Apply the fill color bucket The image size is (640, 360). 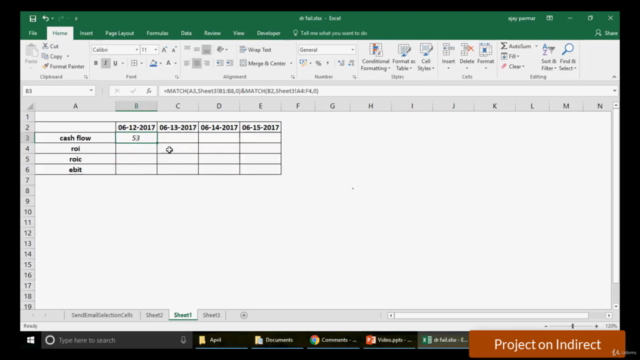point(153,63)
